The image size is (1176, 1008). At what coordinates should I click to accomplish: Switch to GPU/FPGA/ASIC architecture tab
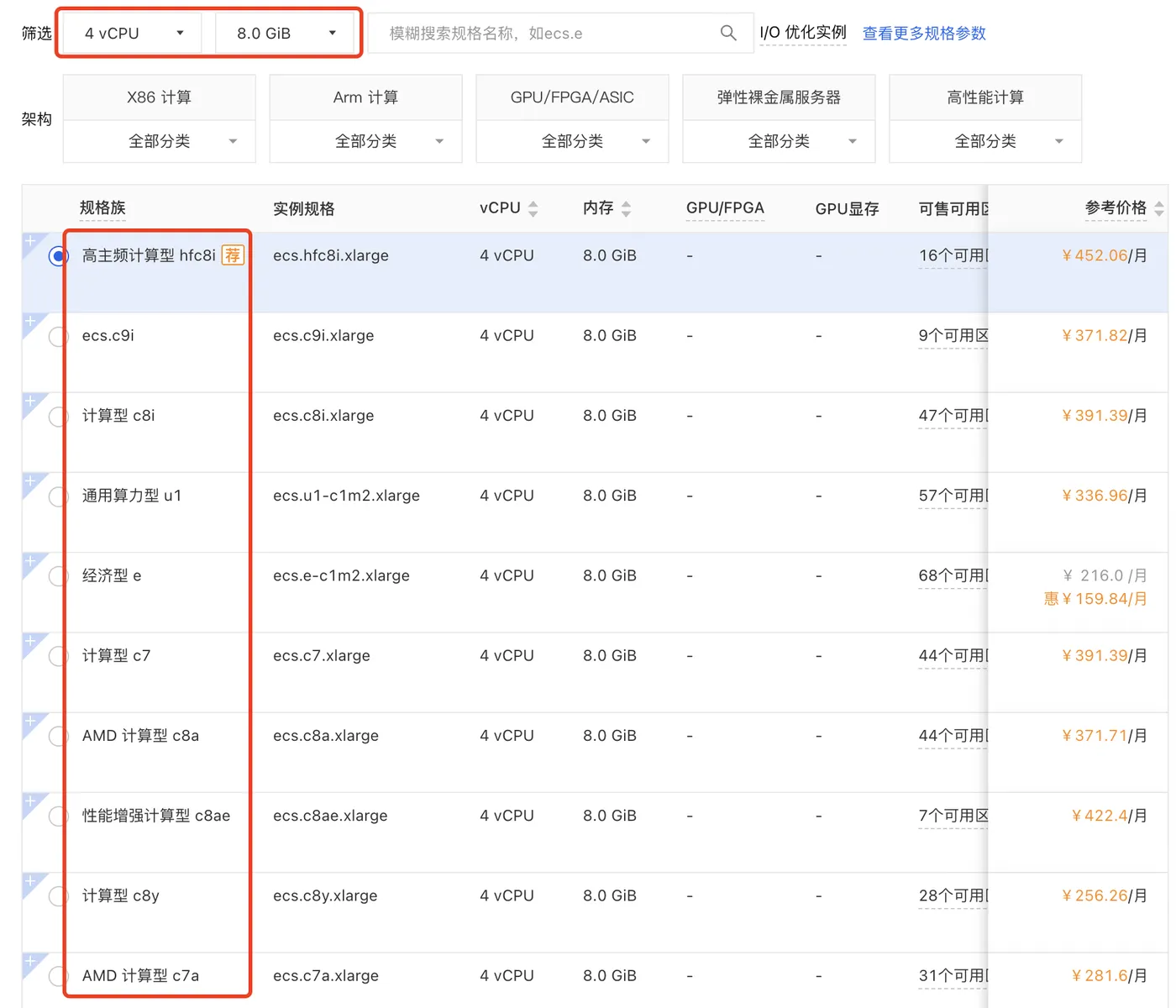[573, 97]
